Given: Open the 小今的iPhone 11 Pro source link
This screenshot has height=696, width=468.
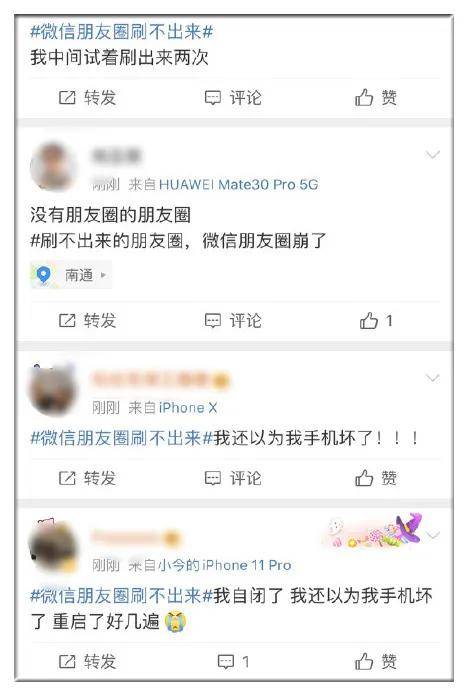Looking at the screenshot, I should point(225,565).
